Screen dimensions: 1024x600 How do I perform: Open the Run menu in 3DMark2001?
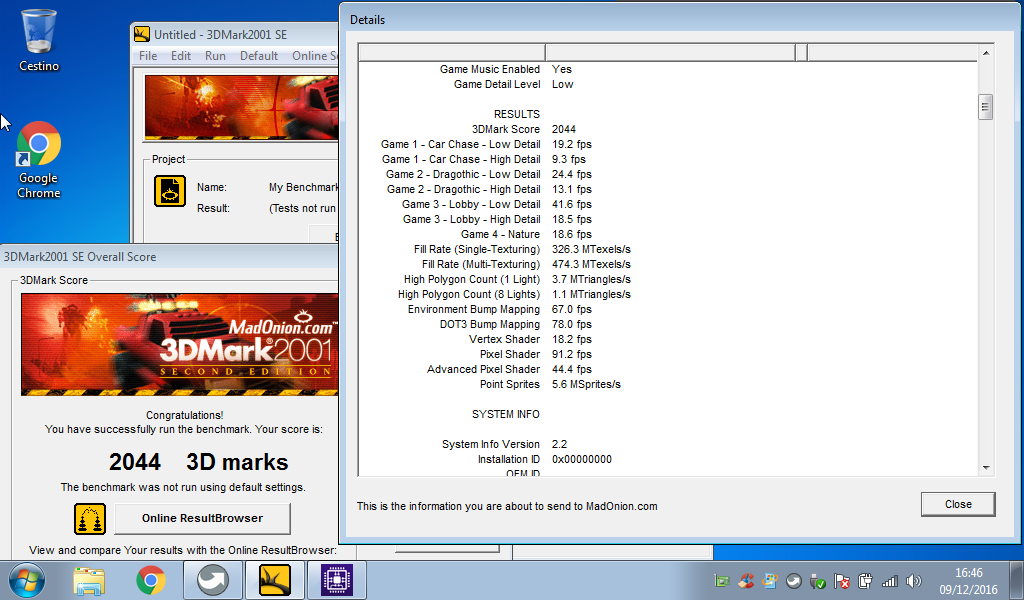coord(216,55)
